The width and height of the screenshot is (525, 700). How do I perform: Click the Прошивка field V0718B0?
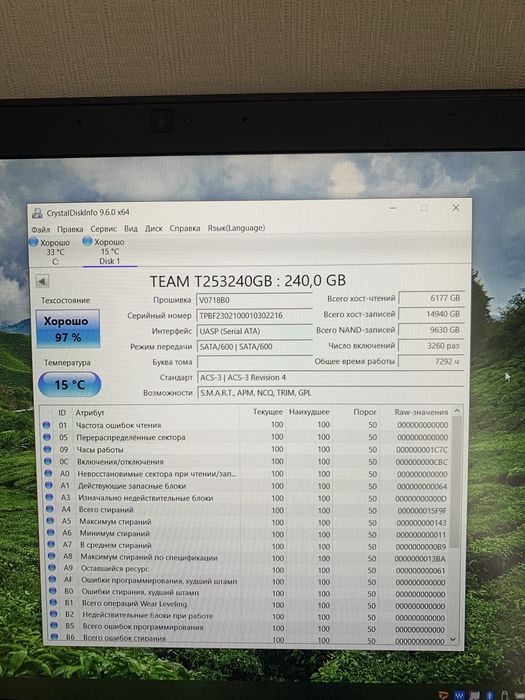(254, 300)
